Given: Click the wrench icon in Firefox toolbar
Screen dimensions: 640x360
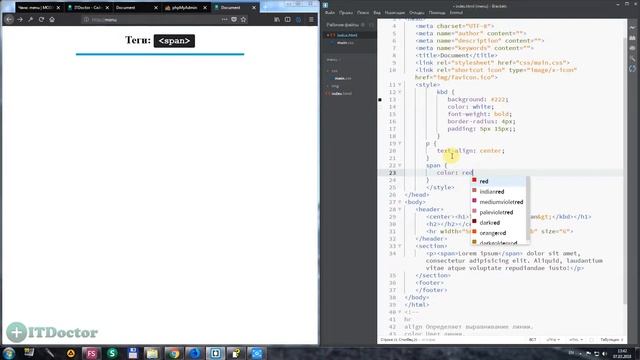Looking at the screenshot, I should coord(31,19).
